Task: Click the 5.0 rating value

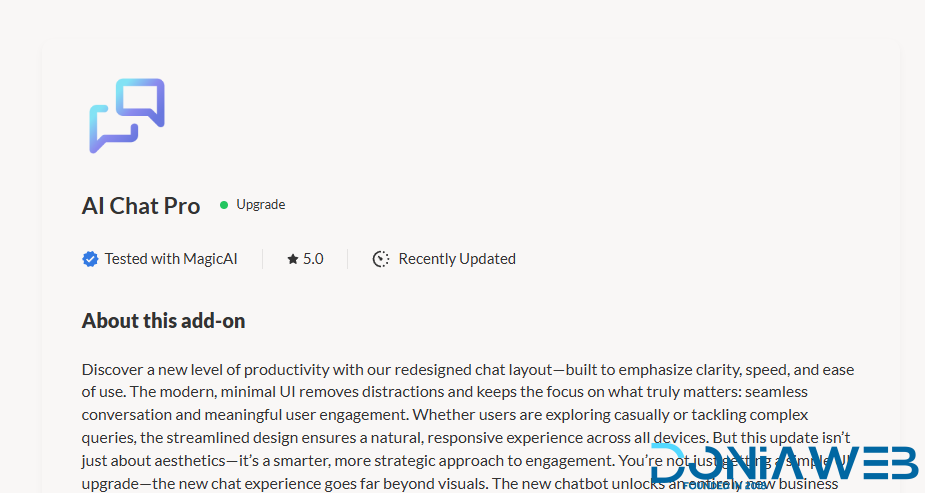Action: point(313,259)
